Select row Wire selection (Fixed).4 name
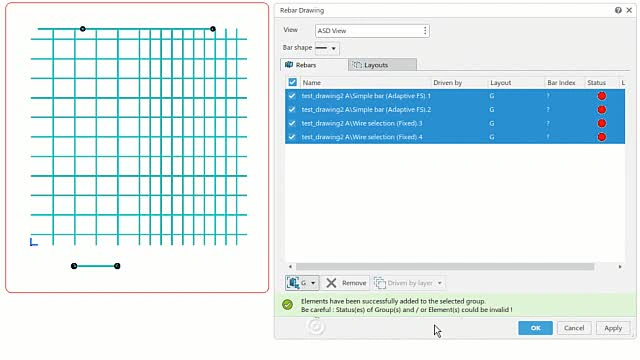 click(362, 137)
